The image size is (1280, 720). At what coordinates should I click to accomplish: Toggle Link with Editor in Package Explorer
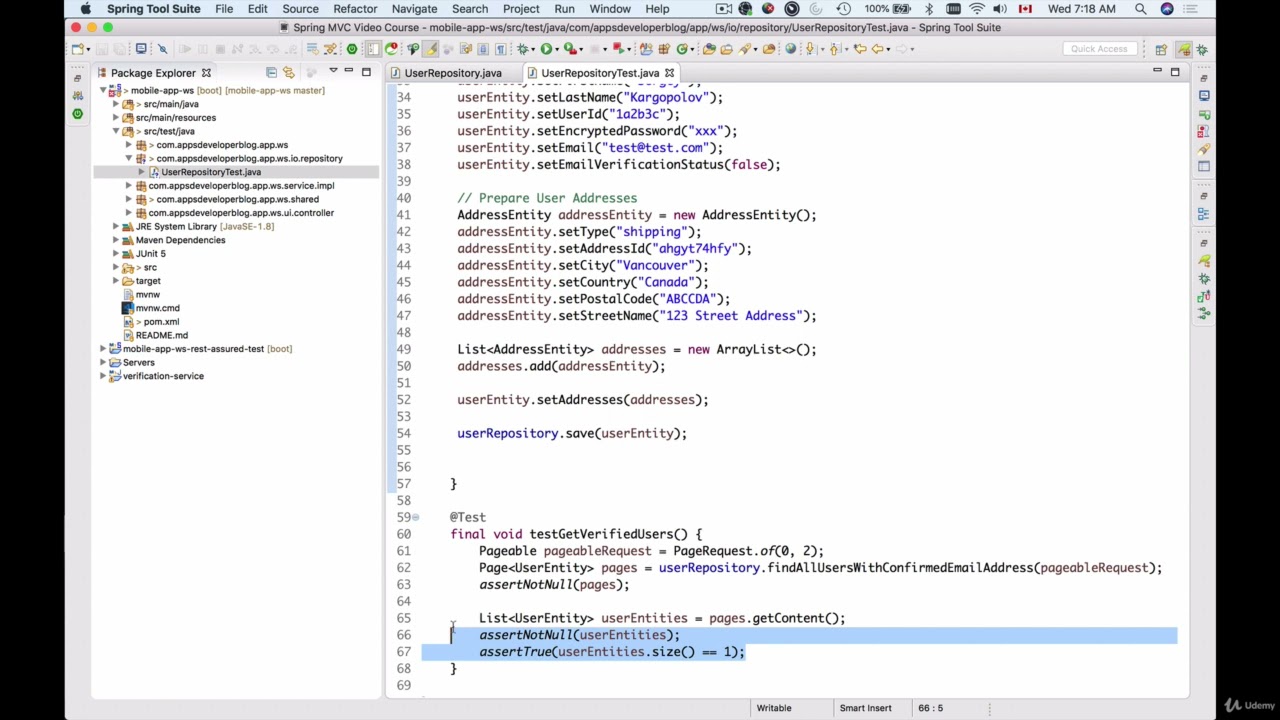289,72
